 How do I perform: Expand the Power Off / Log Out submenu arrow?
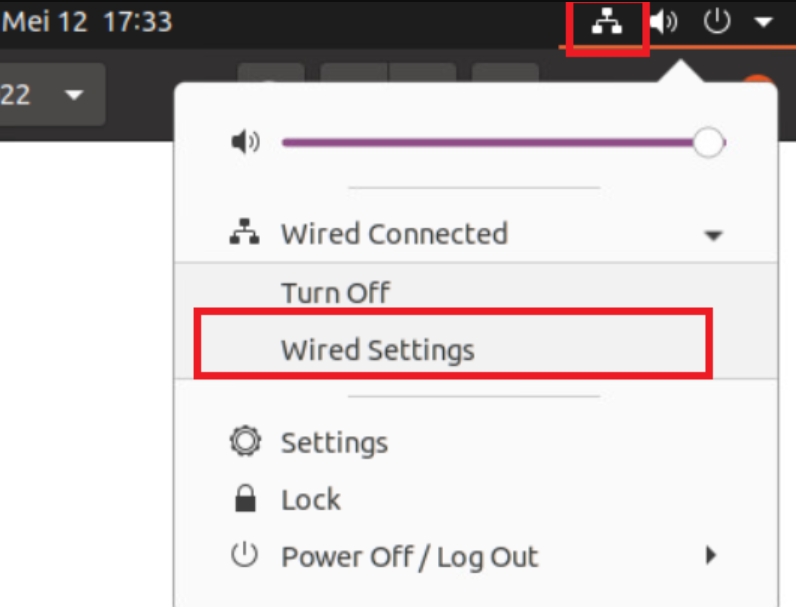711,555
